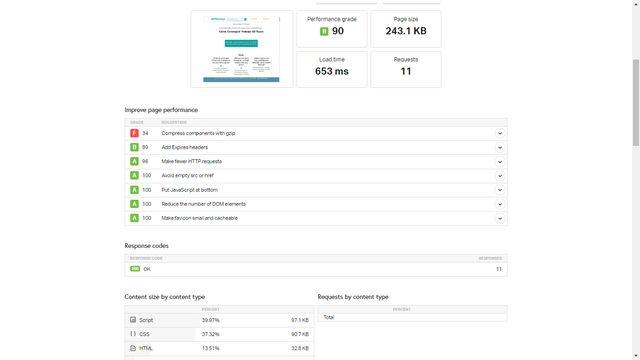Image resolution: width=640 pixels, height=360 pixels.
Task: Click the 653 ms load time value
Action: click(x=332, y=71)
